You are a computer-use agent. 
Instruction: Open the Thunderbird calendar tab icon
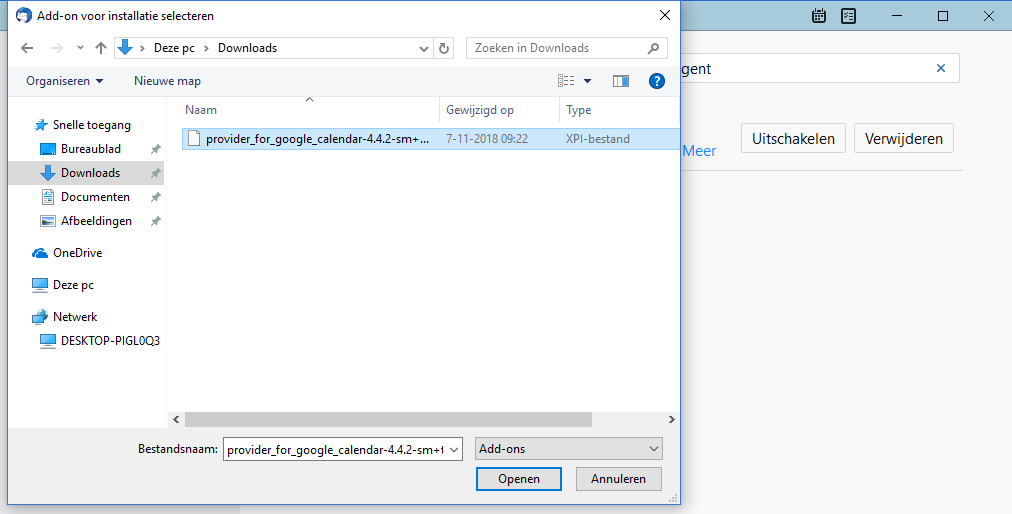(x=819, y=16)
